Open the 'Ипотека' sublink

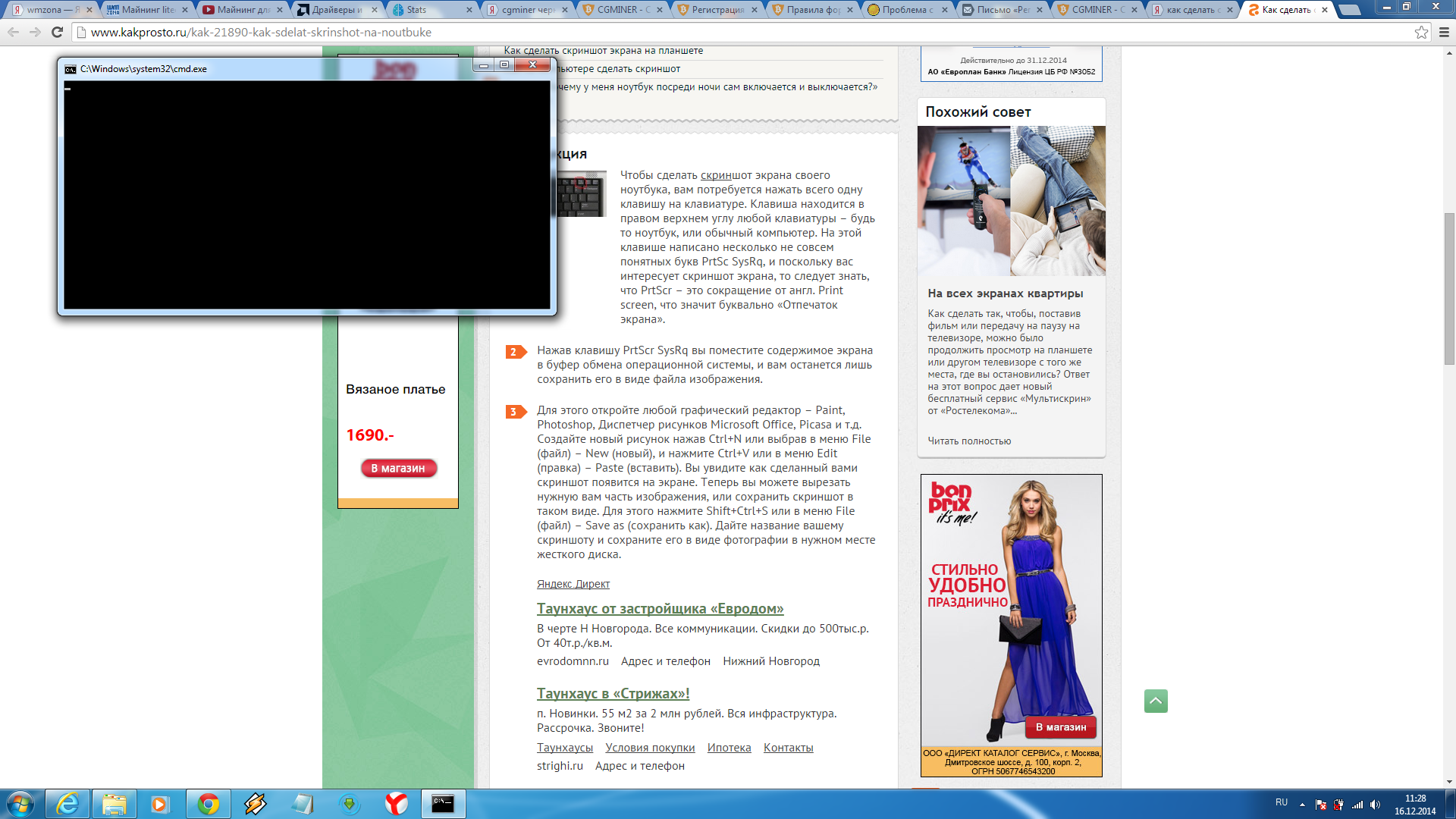click(729, 748)
